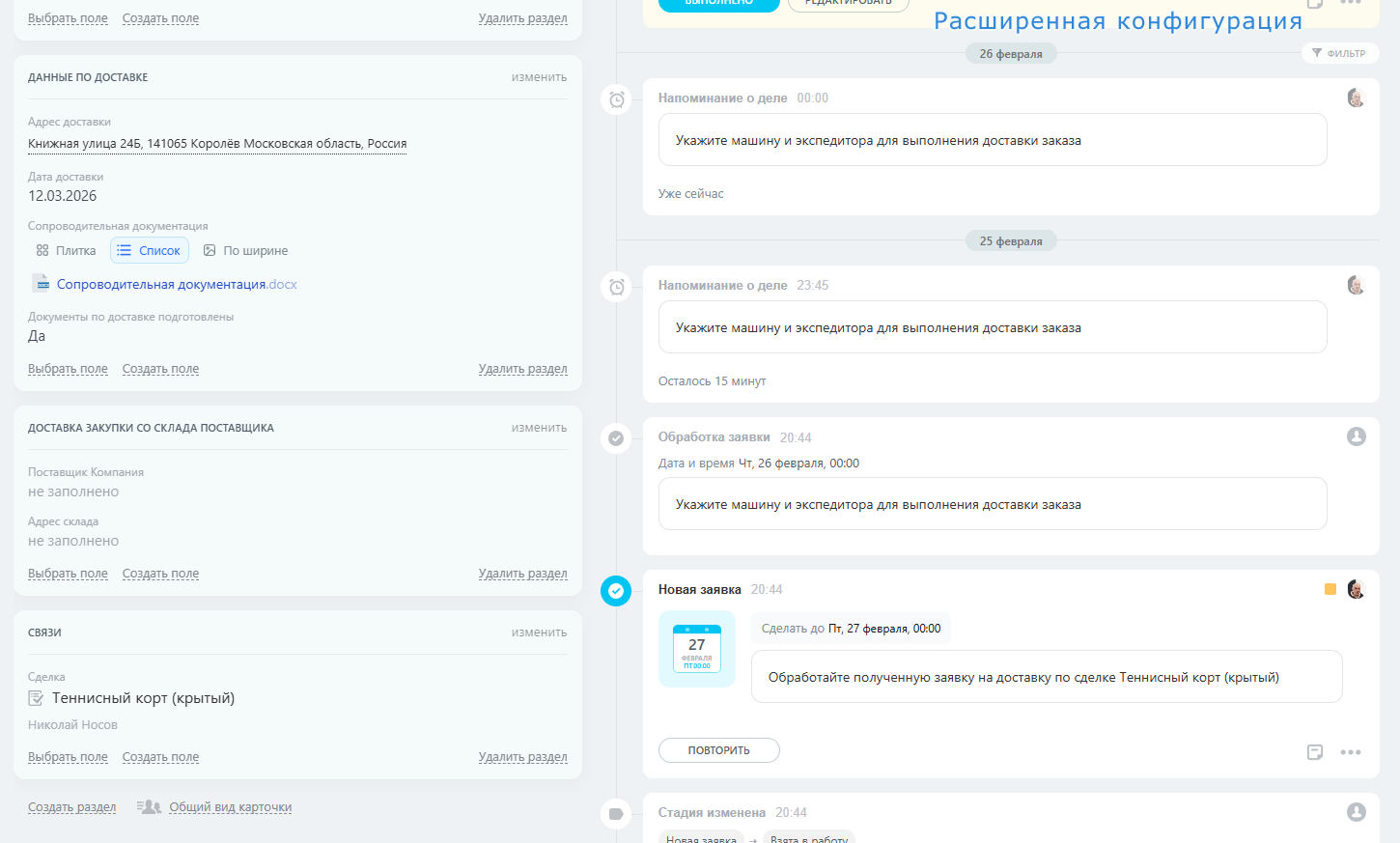Open the author avatar on the Новая заявка card
This screenshot has width=1400, height=843.
coord(1356,589)
